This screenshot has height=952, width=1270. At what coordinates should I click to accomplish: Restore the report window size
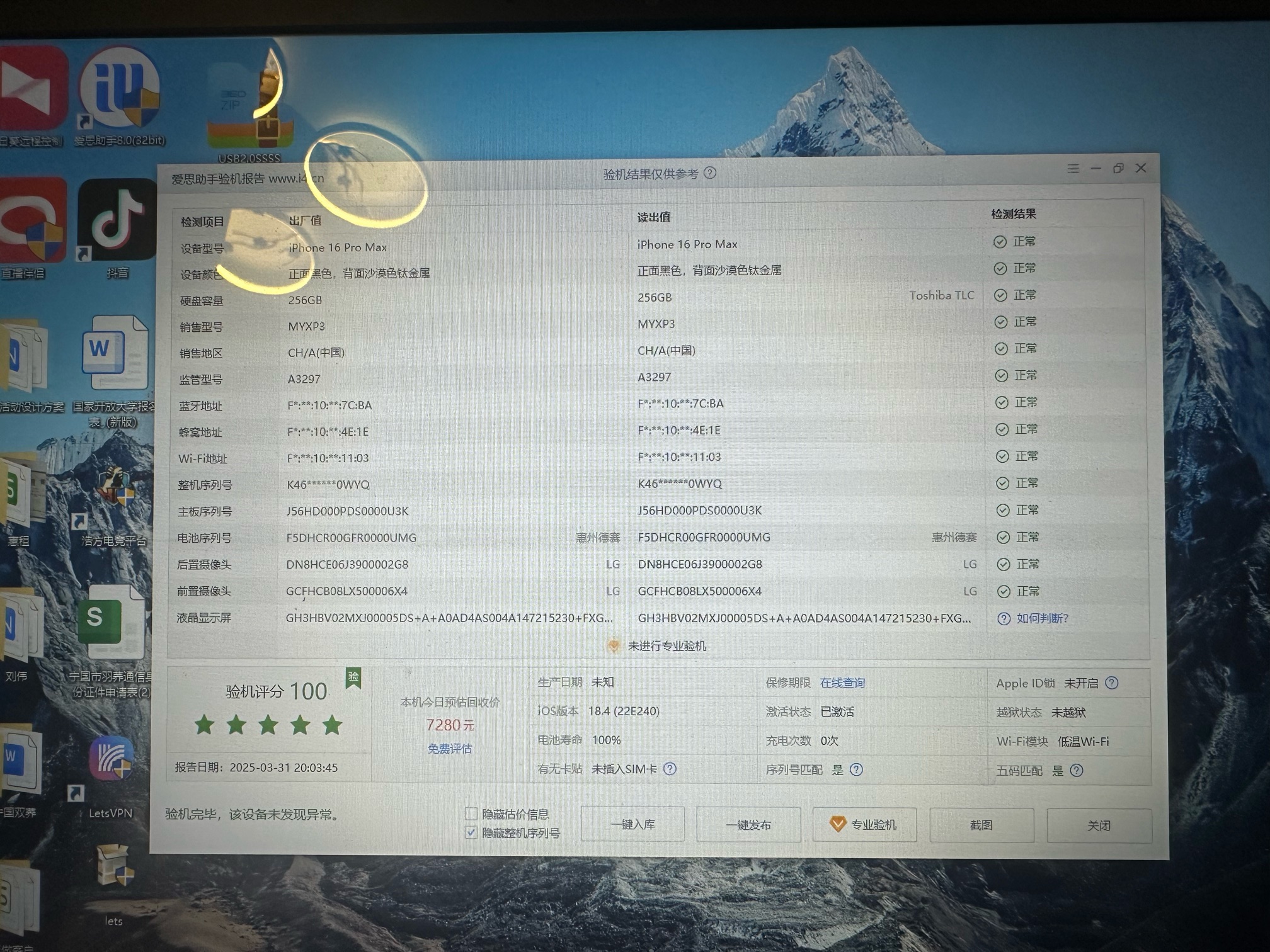(x=1118, y=168)
